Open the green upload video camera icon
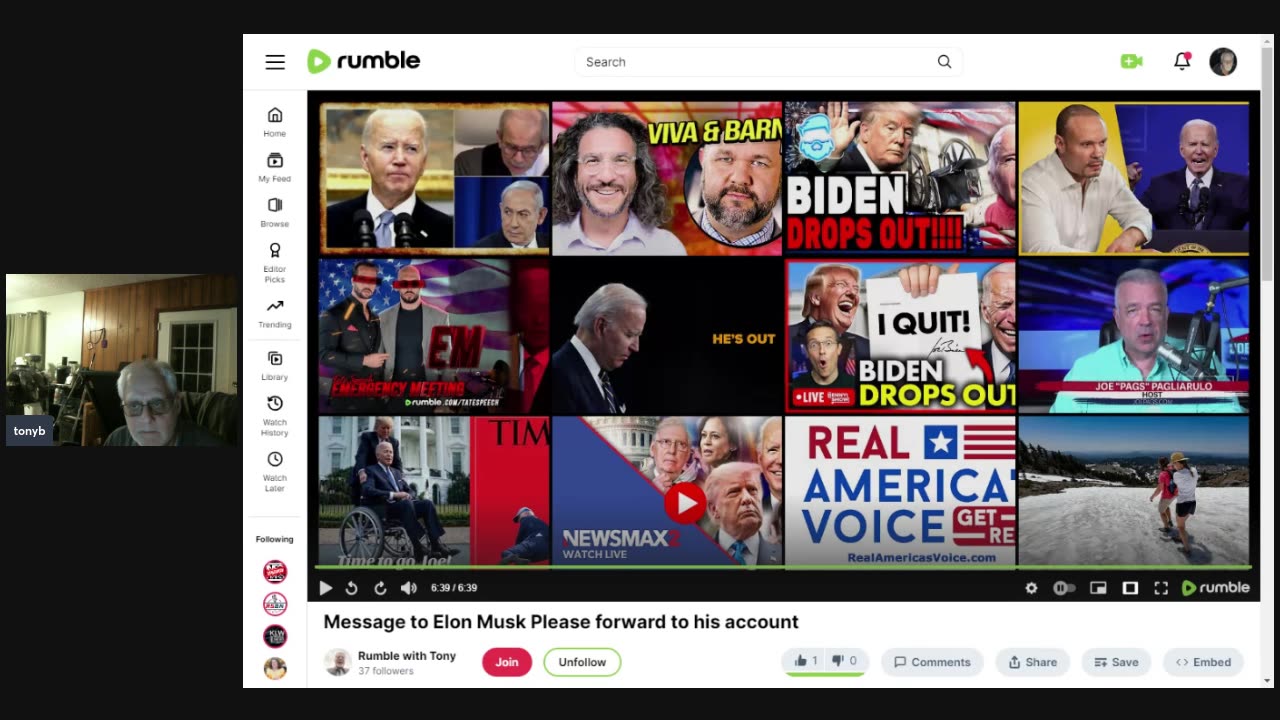The height and width of the screenshot is (720, 1280). coord(1131,62)
